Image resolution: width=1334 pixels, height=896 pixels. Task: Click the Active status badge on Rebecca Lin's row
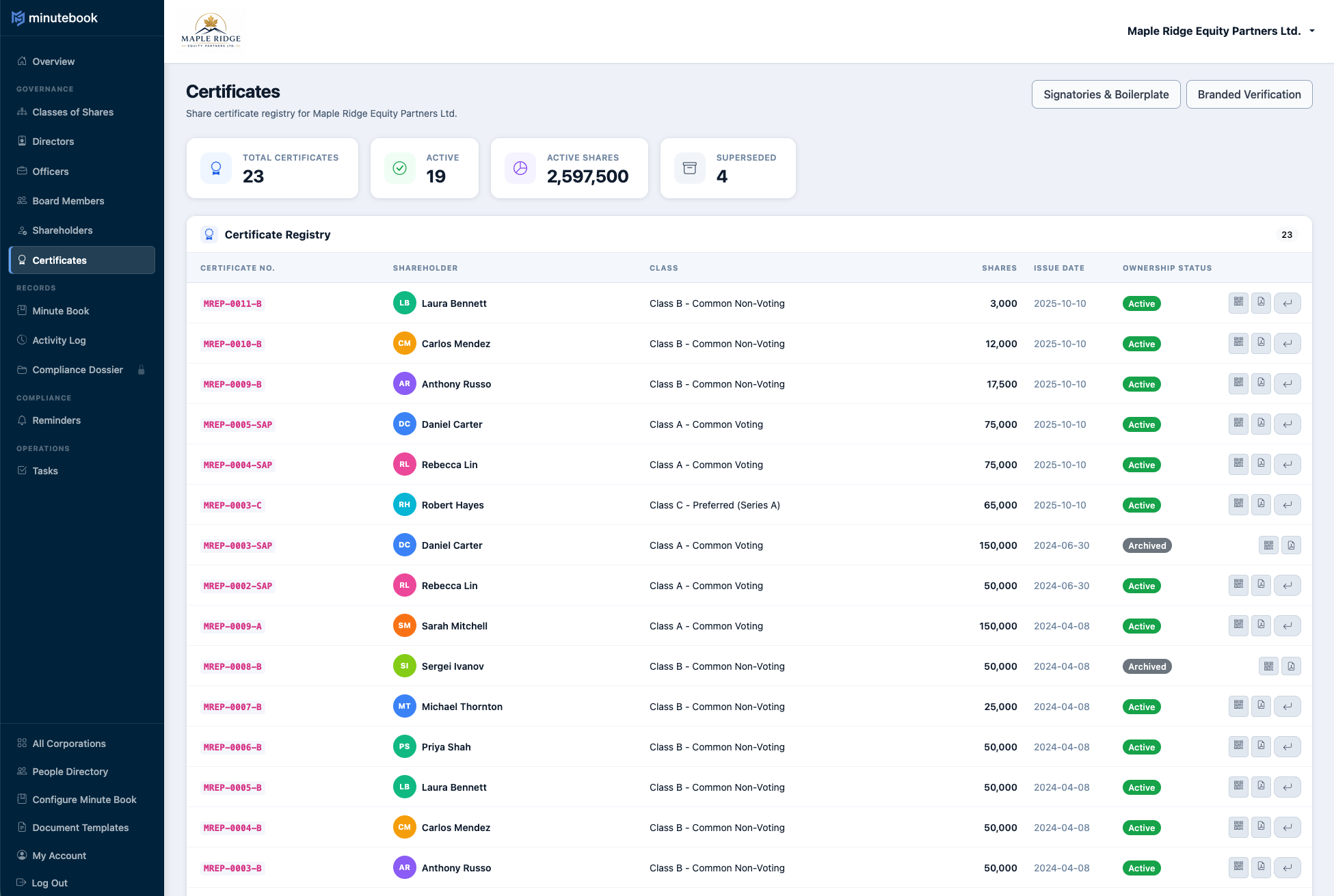point(1141,464)
